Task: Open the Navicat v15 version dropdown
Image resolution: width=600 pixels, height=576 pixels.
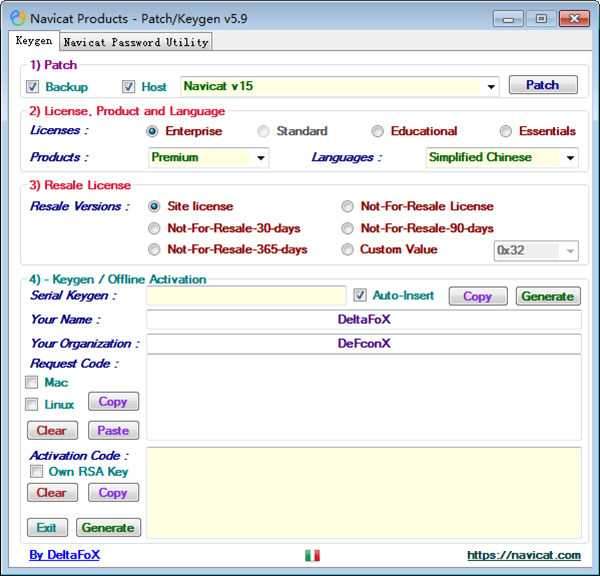Action: (490, 87)
